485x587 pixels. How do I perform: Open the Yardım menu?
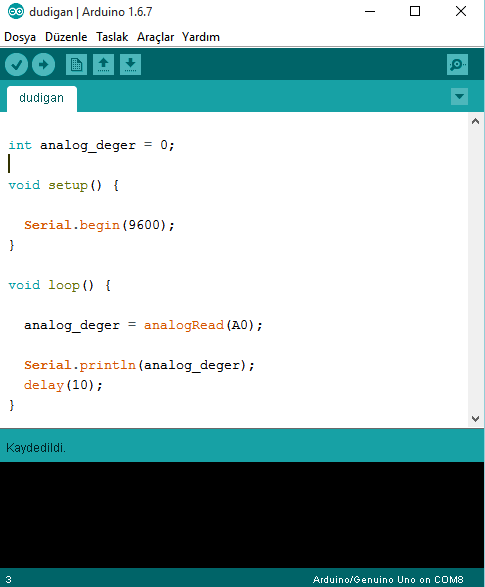coord(201,37)
